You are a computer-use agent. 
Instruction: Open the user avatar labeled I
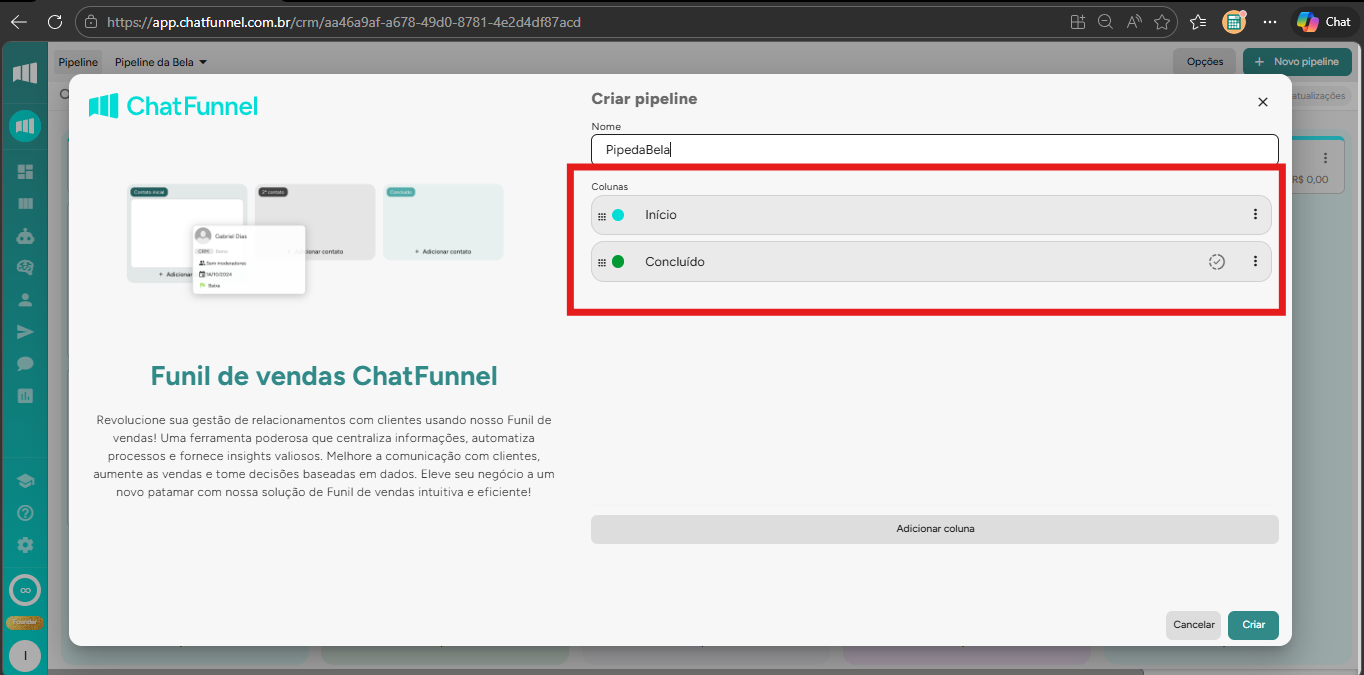pos(25,655)
